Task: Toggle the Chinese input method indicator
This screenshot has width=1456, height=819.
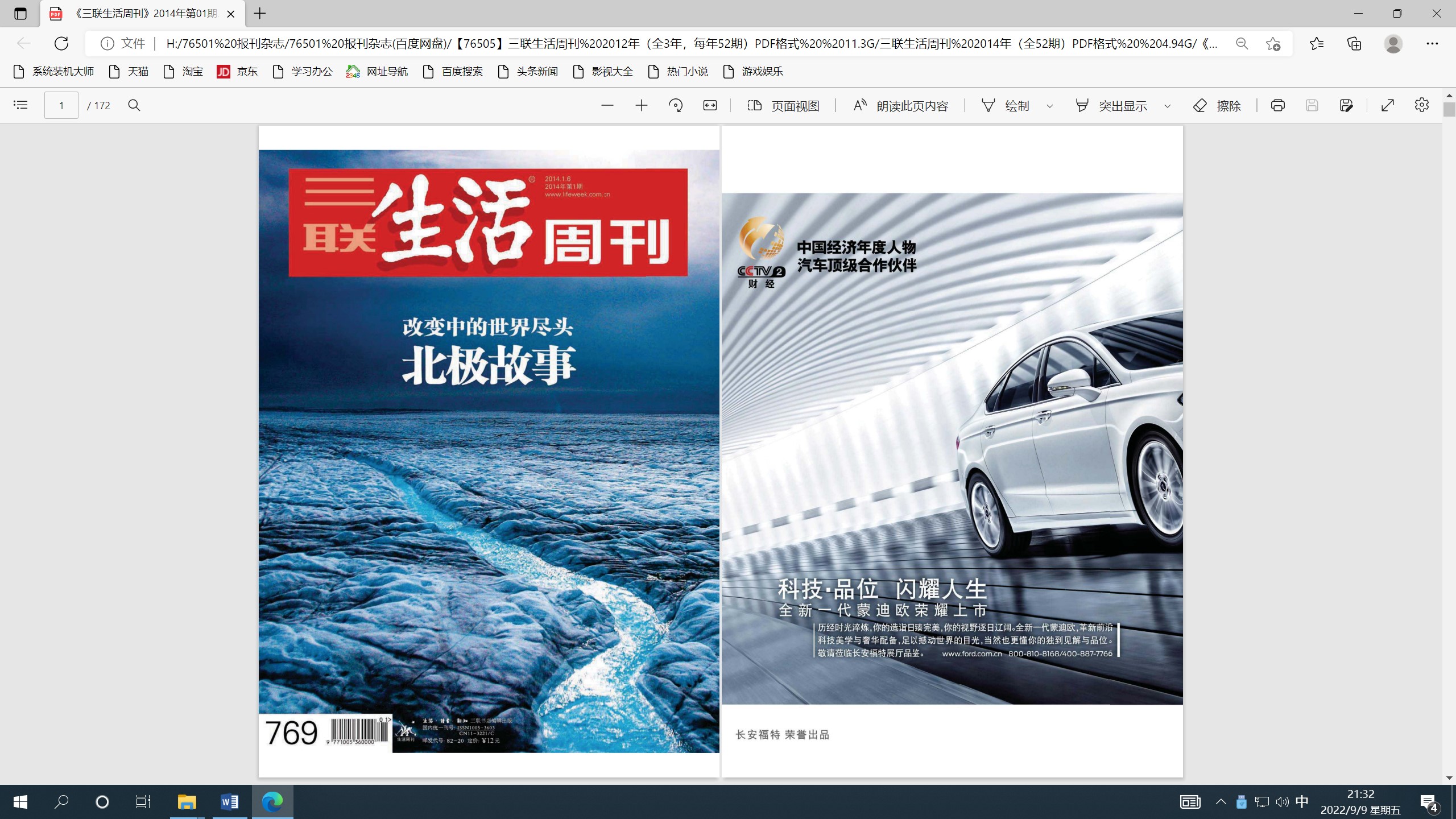Action: [1302, 802]
